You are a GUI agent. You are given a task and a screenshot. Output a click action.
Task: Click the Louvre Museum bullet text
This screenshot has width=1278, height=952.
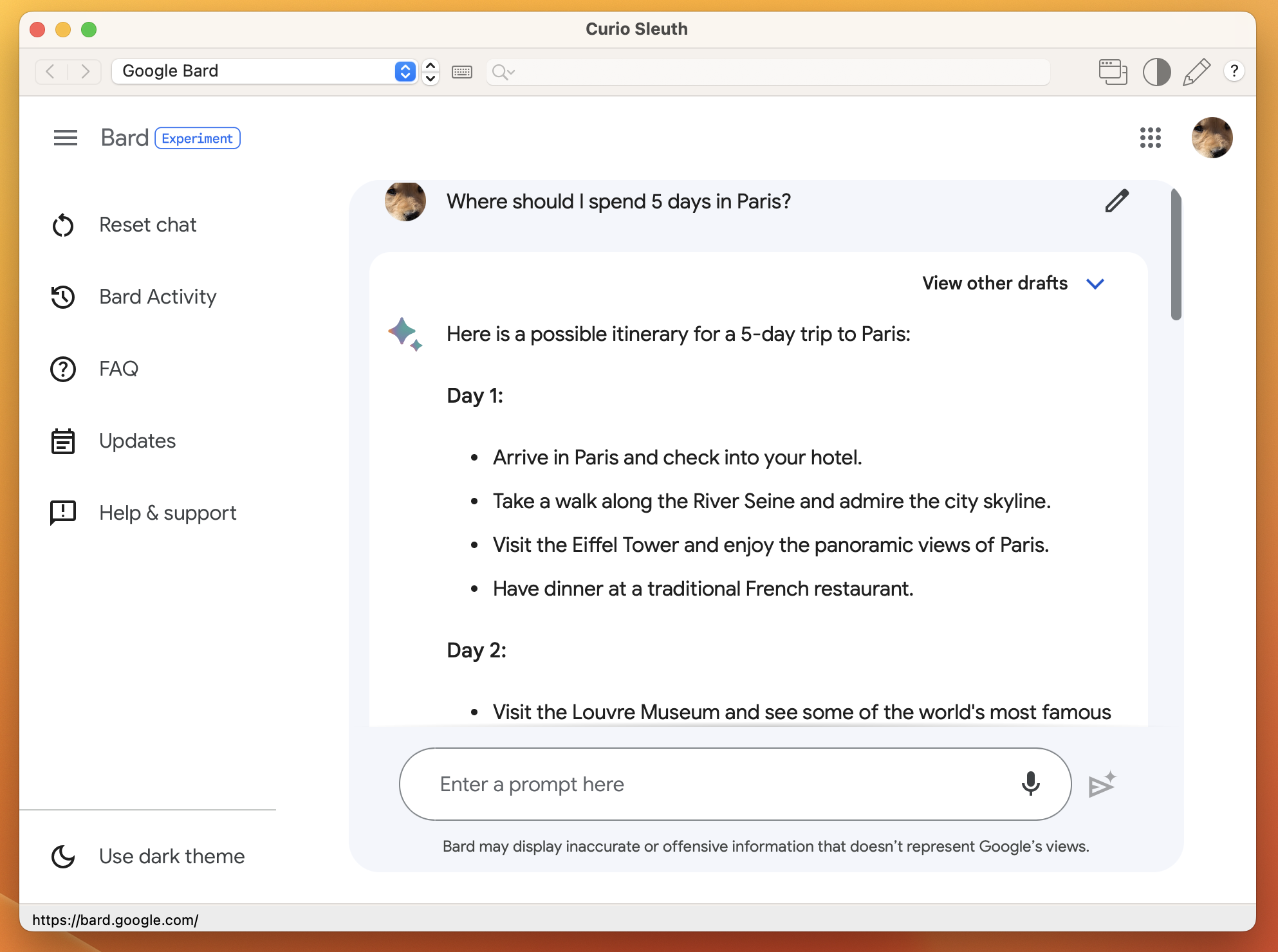pos(802,712)
